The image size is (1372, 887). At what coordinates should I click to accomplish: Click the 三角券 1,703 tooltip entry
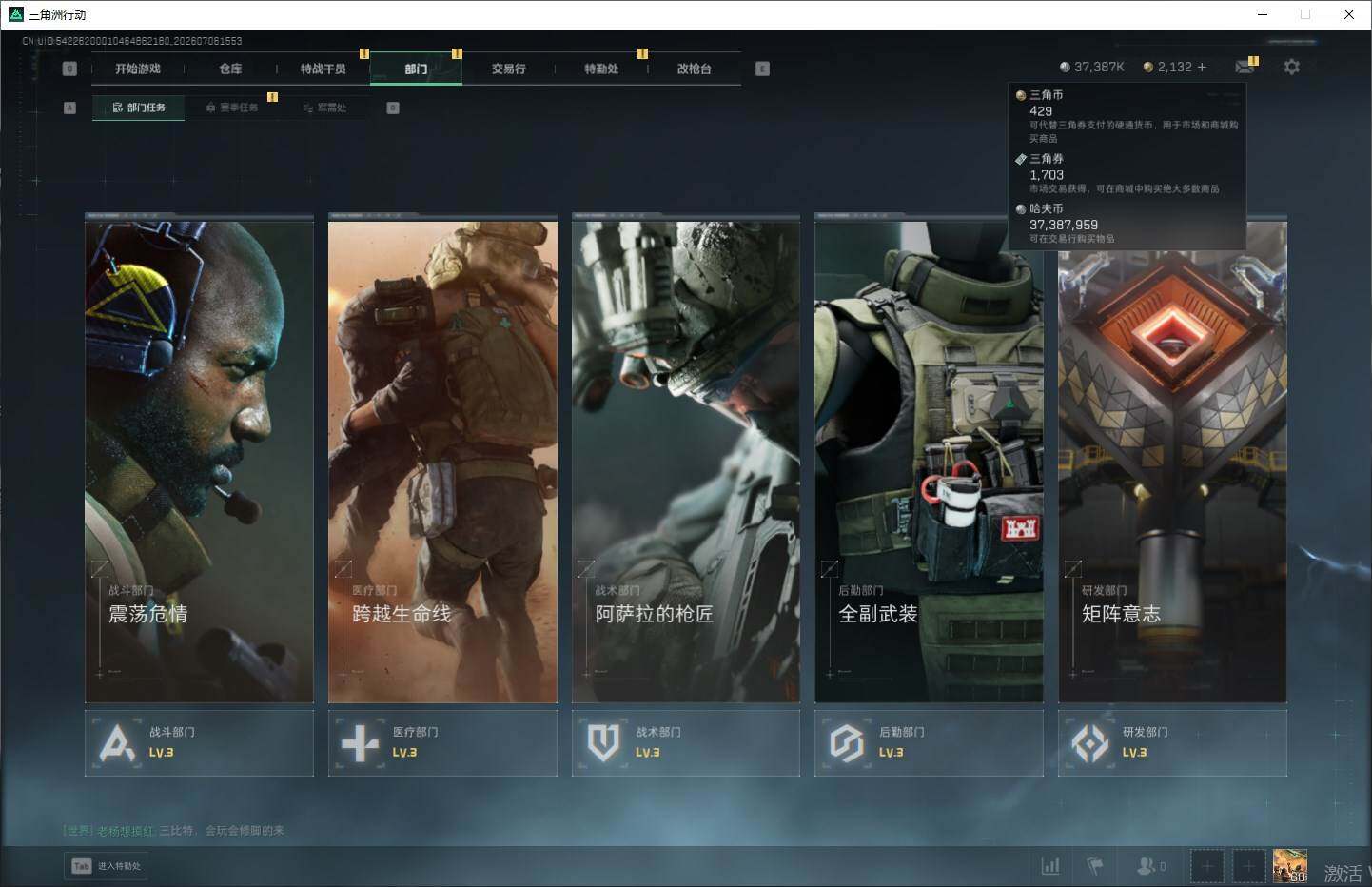click(x=1127, y=173)
